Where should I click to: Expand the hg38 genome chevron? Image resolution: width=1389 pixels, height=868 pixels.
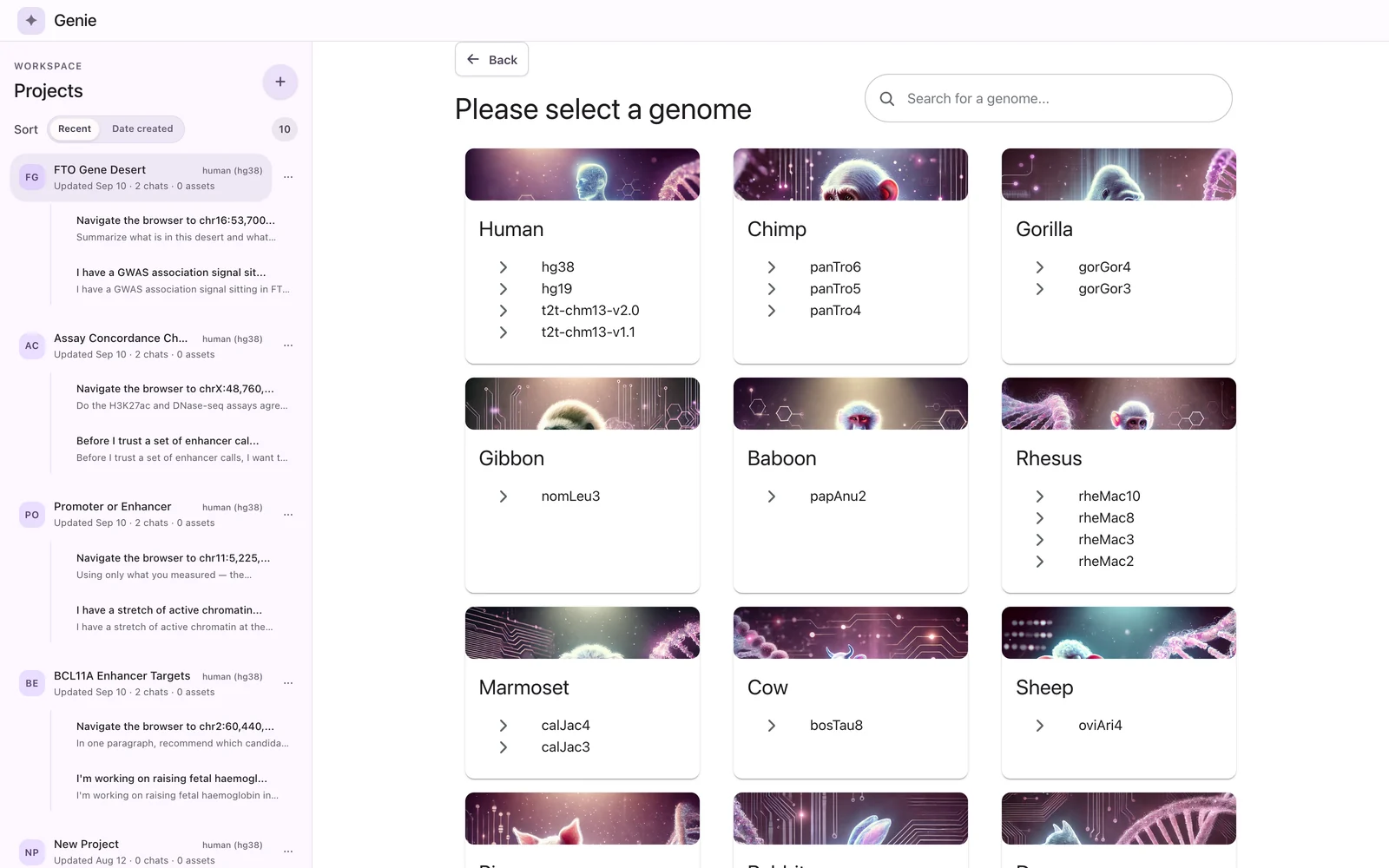(504, 267)
